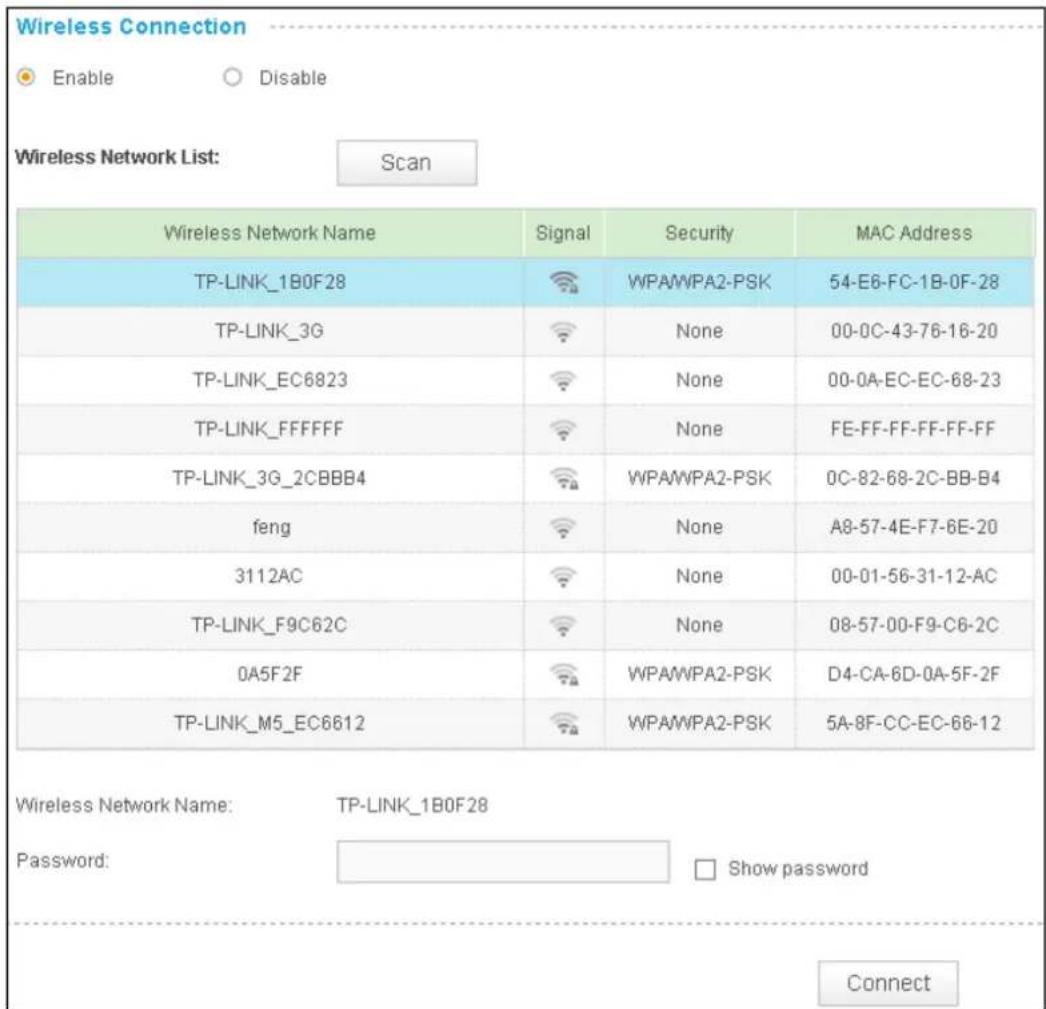The height and width of the screenshot is (1009, 1046).
Task: Click WPA/WPA2-PSK security for TP-LINK_3G_2CBBB4
Action: [699, 478]
